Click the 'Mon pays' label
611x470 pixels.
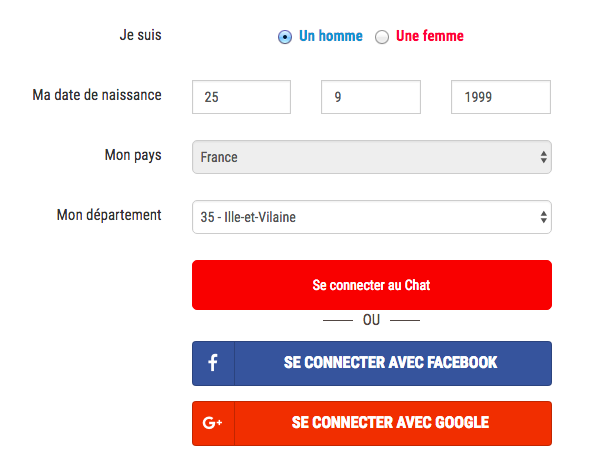tap(133, 155)
